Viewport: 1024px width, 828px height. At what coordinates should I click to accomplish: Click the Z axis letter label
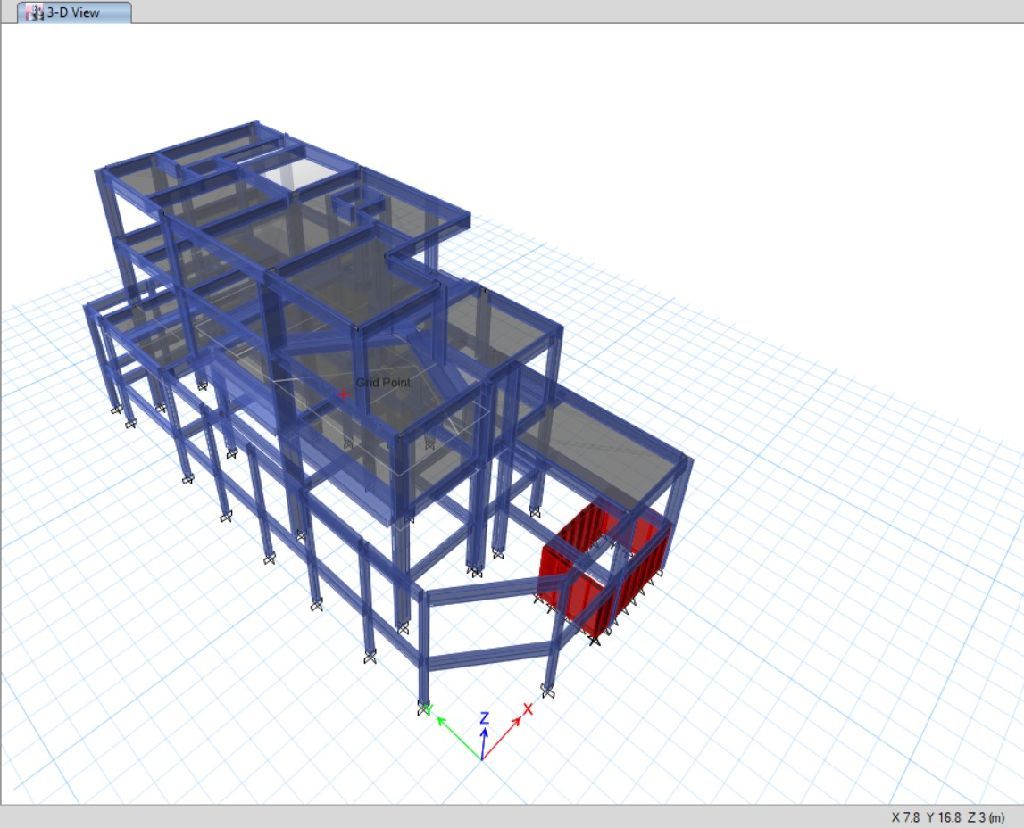[483, 717]
